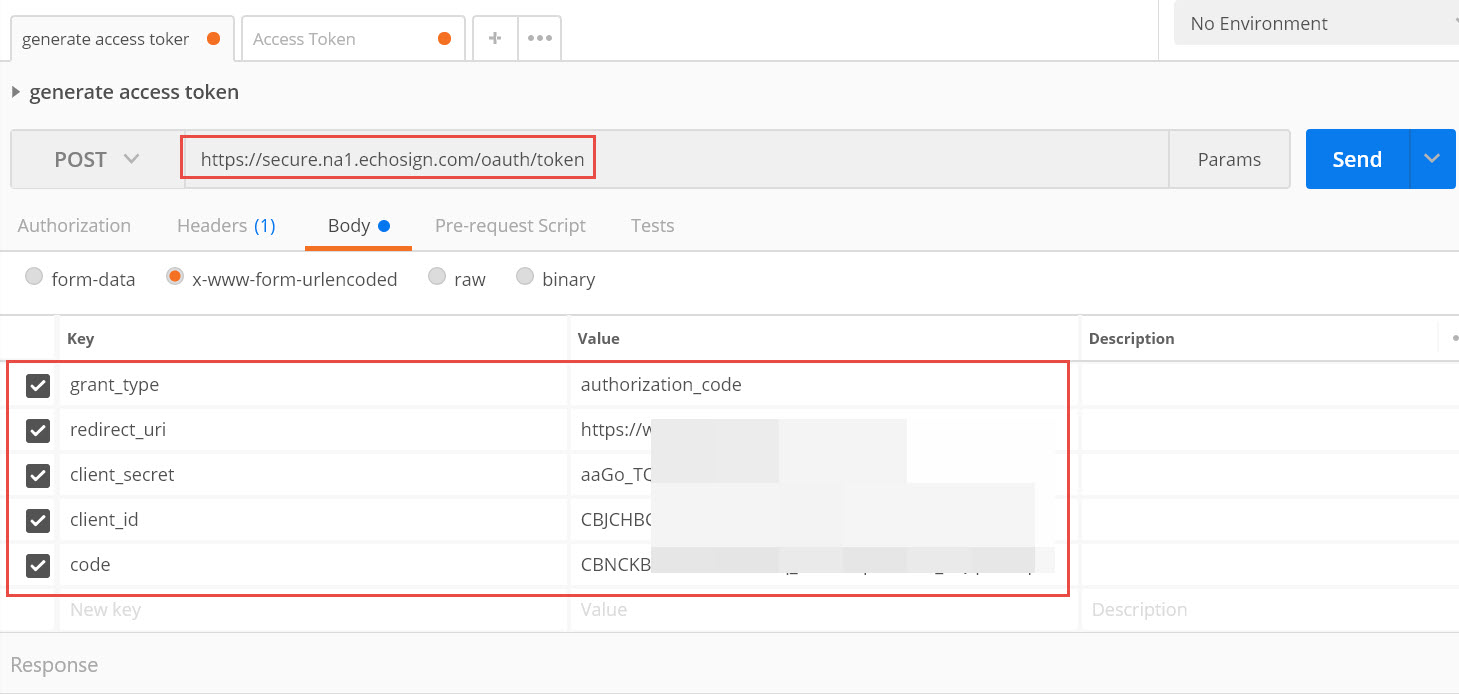Switch to the Authorization tab
The image size is (1459, 694).
(74, 226)
